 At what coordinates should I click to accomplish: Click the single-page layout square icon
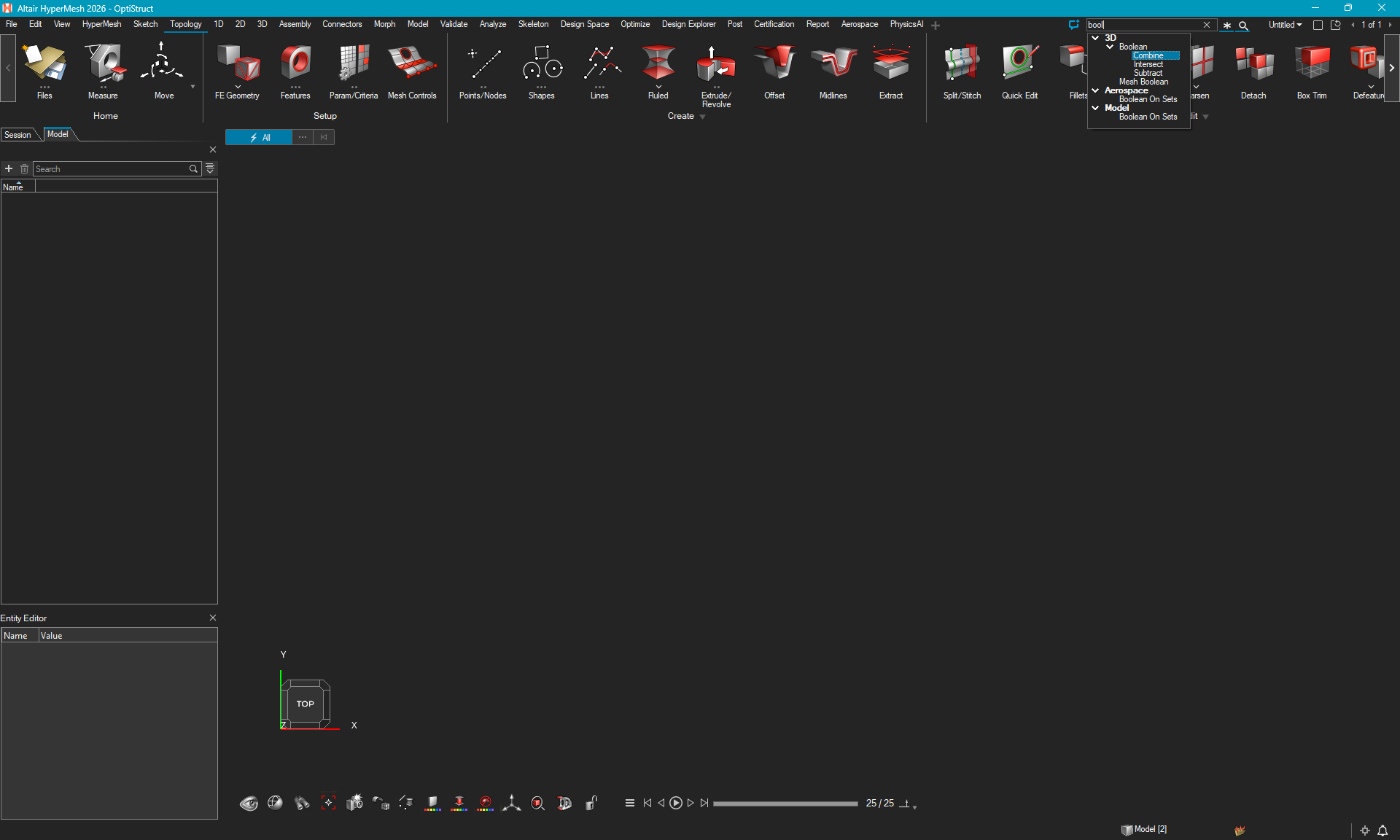(1318, 25)
